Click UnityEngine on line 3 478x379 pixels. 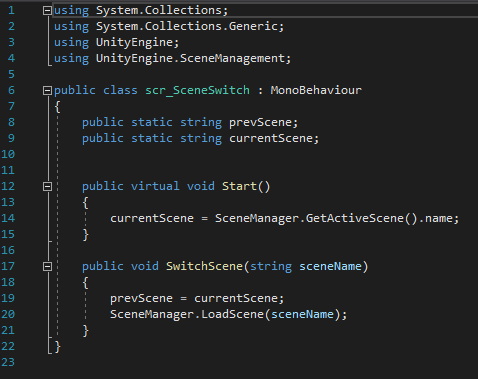134,42
